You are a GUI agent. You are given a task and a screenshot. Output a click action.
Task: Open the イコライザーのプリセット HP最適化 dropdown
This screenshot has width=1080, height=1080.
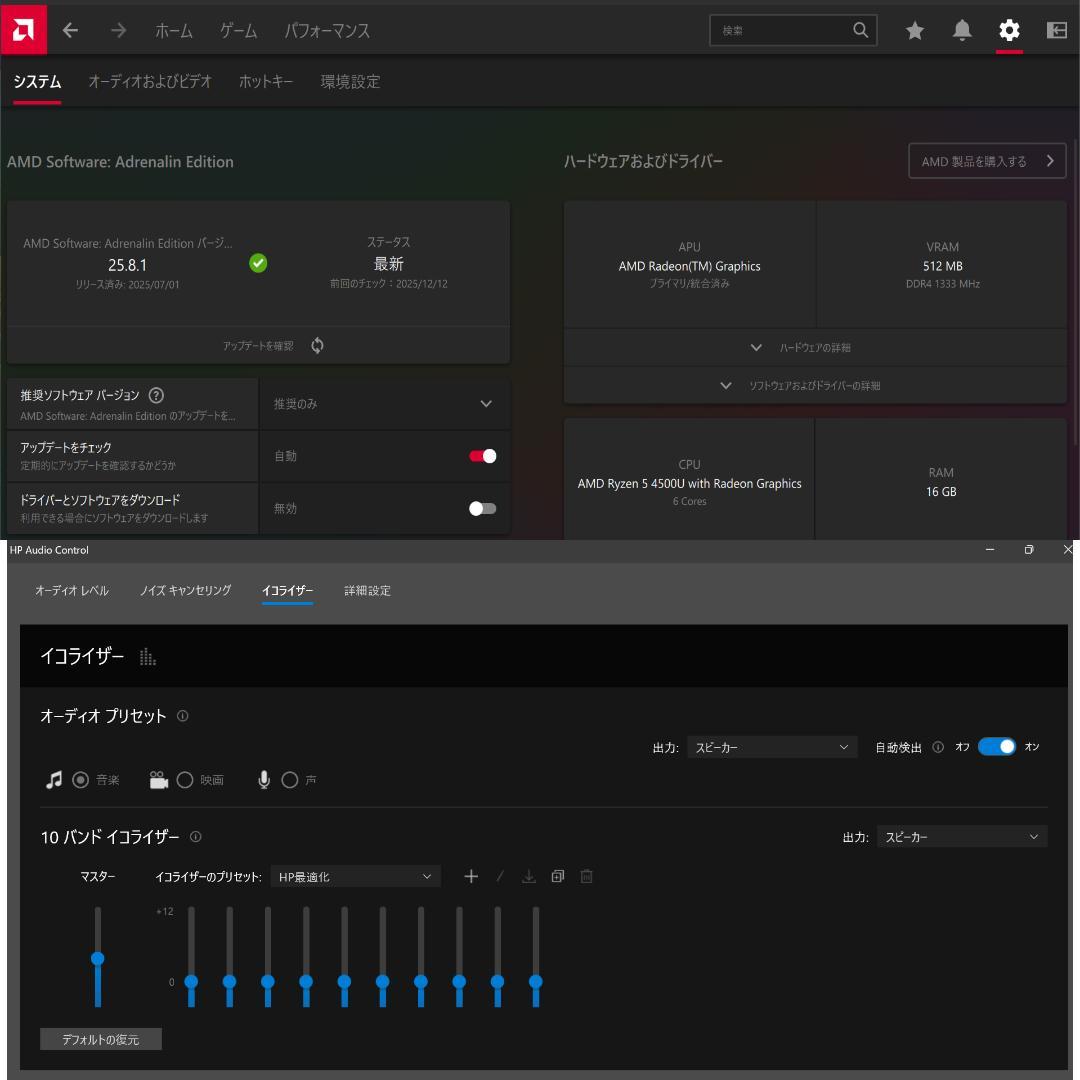click(x=355, y=877)
